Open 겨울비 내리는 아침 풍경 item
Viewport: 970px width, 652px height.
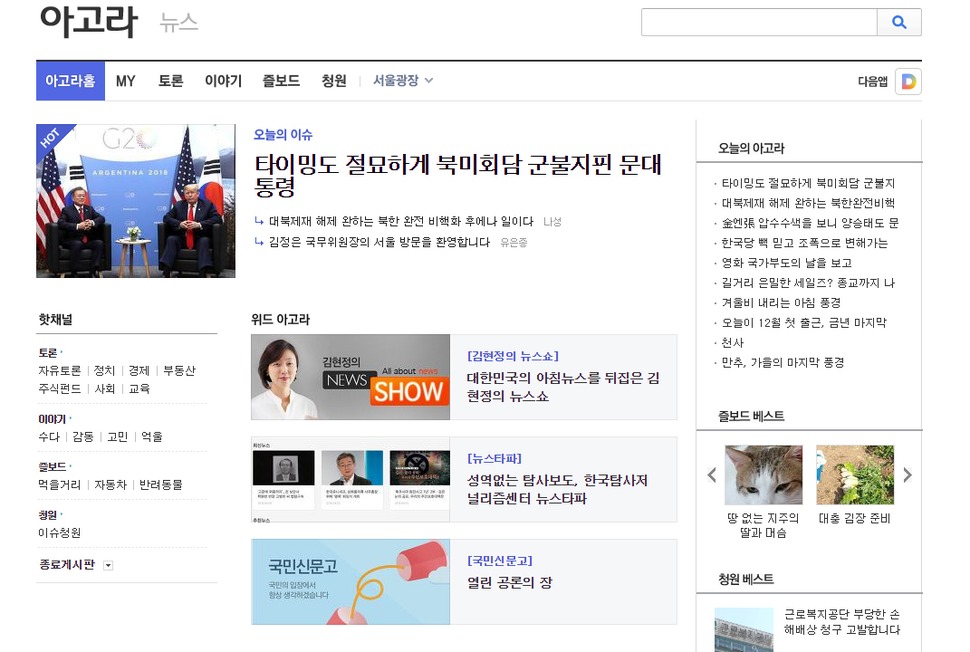781,302
